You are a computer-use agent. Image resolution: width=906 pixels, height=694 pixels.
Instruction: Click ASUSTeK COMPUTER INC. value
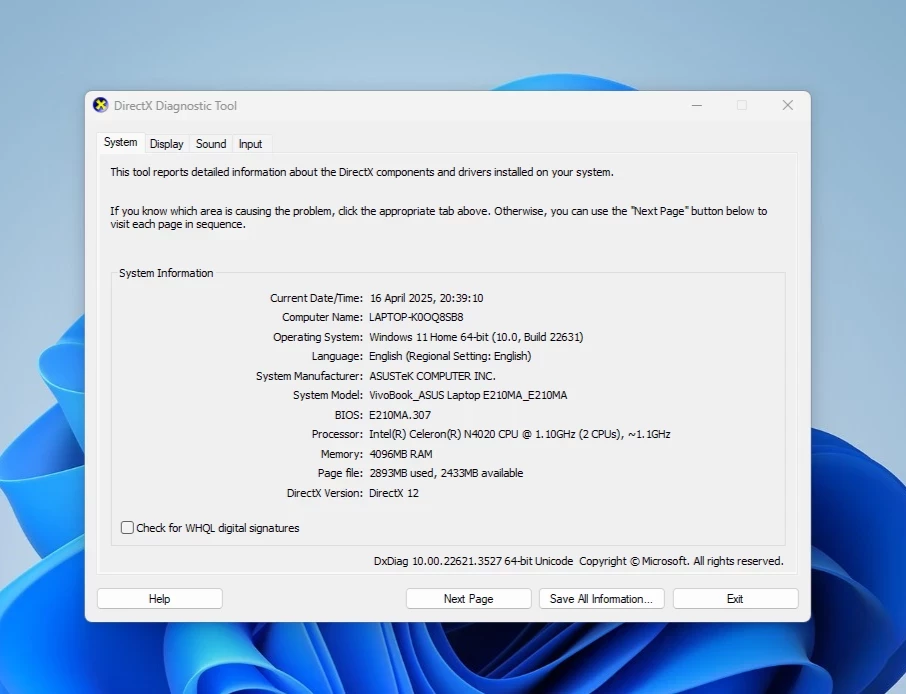pyautogui.click(x=432, y=376)
